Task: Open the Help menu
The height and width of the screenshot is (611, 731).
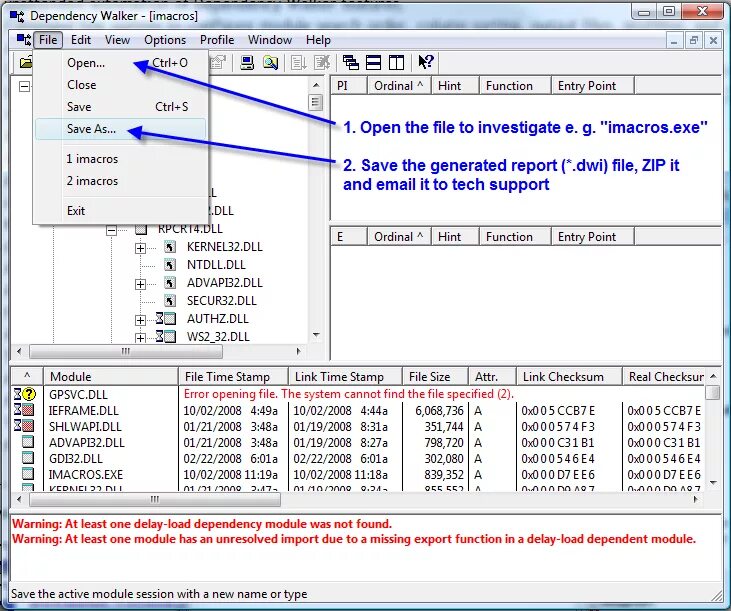Action: (x=318, y=40)
